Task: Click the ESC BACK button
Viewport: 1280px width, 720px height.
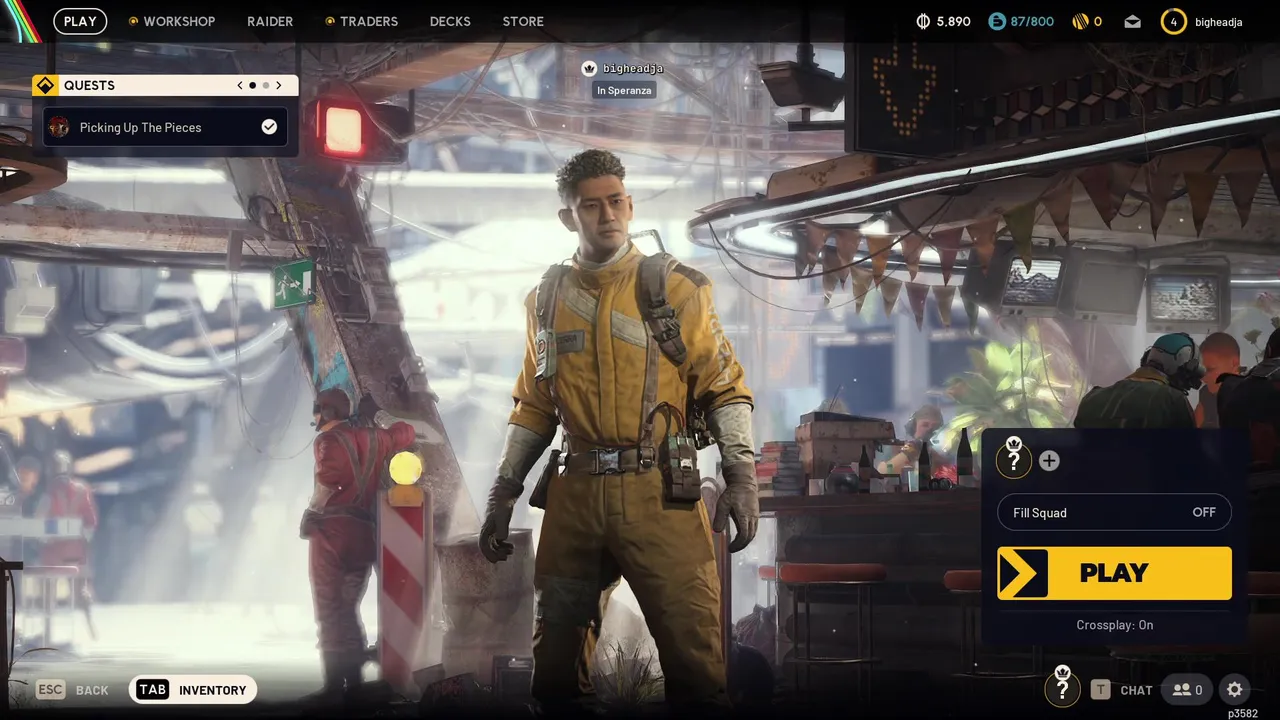Action: pos(72,690)
